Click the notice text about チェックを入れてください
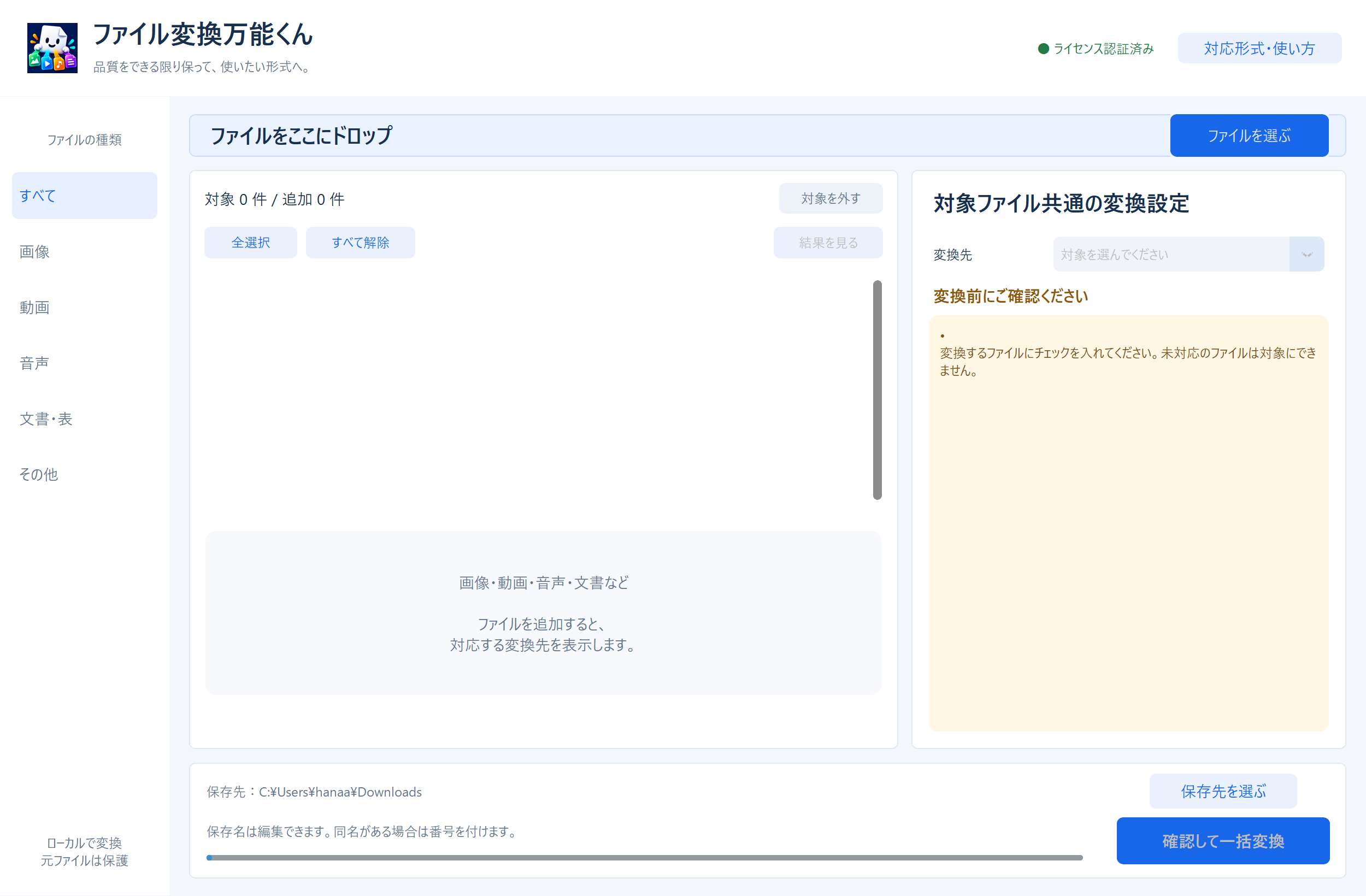The height and width of the screenshot is (896, 1366). click(1128, 362)
